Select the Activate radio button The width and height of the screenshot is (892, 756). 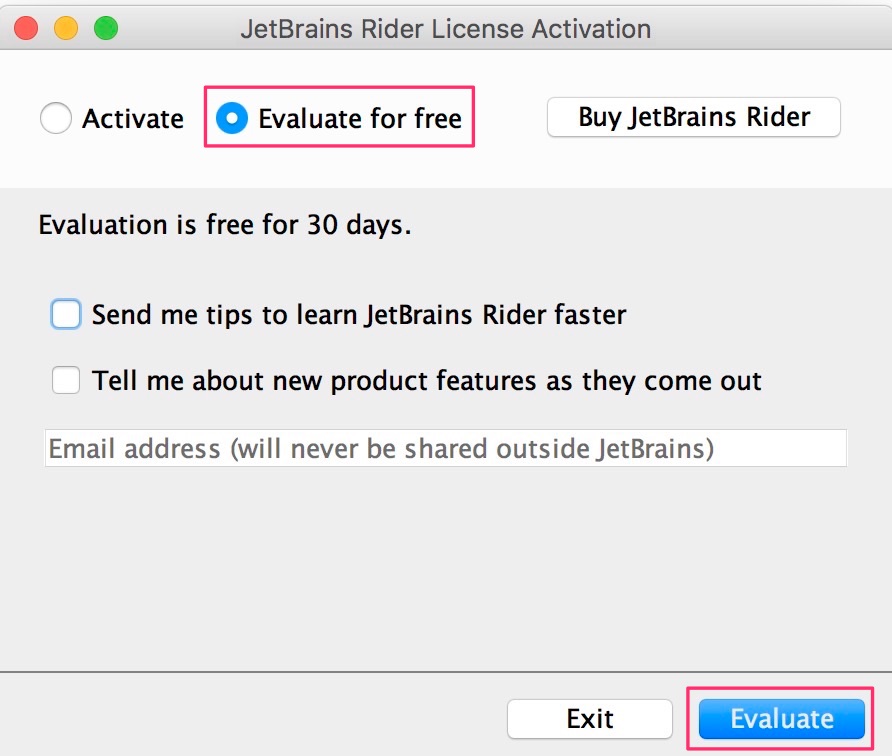[x=56, y=118]
